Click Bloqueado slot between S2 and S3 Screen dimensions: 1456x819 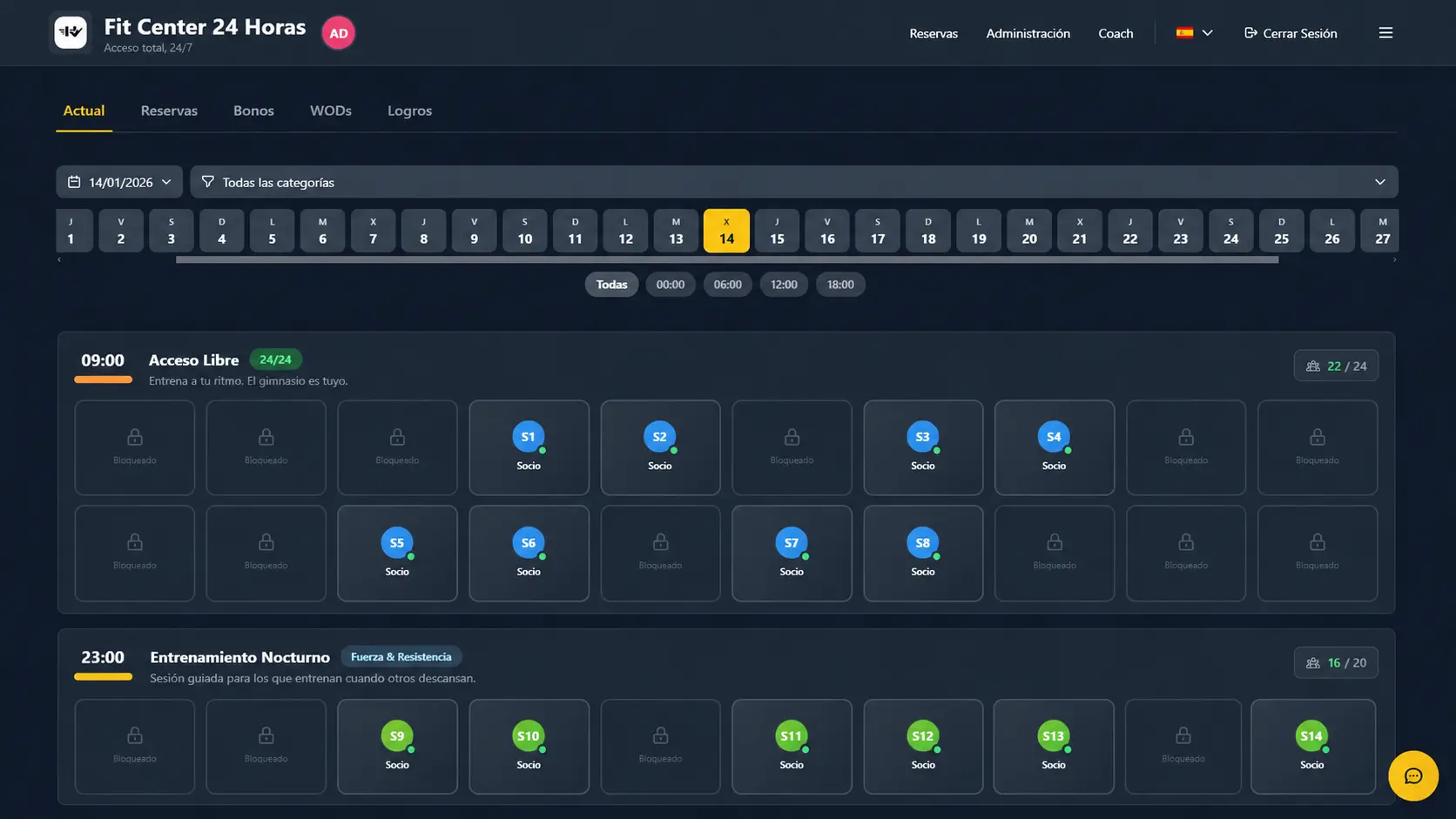coord(791,447)
